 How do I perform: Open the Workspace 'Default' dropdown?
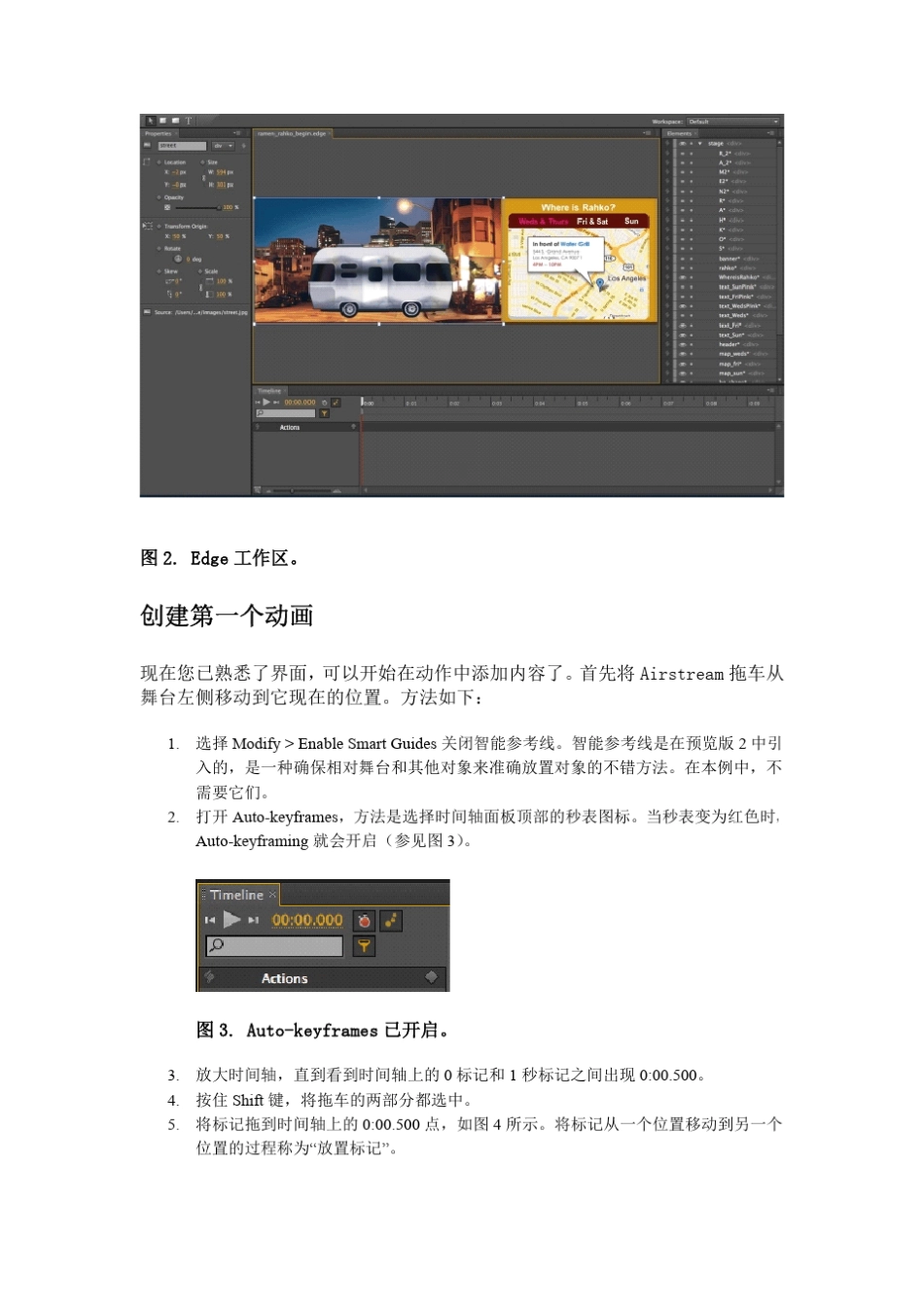click(732, 122)
